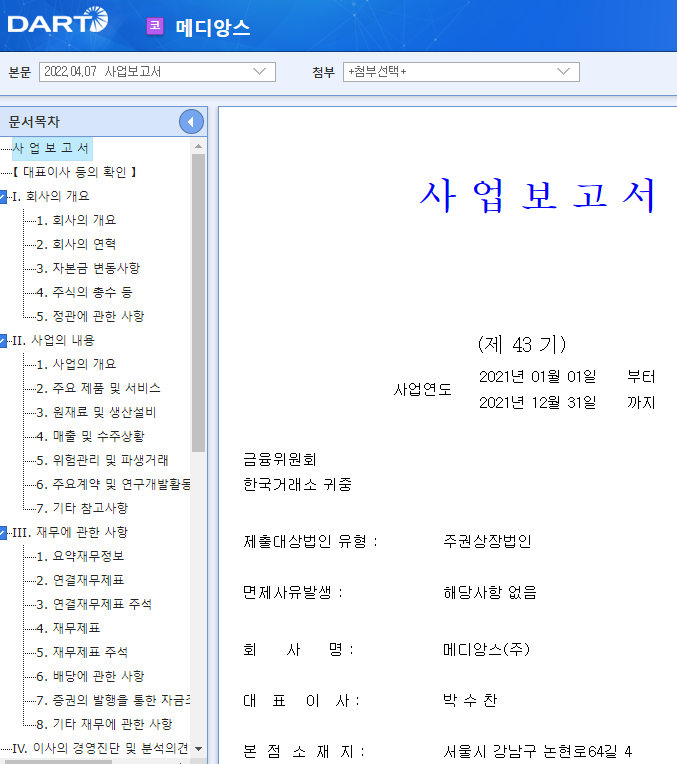Click the 사 업 보 고 서 document title

[x=537, y=195]
